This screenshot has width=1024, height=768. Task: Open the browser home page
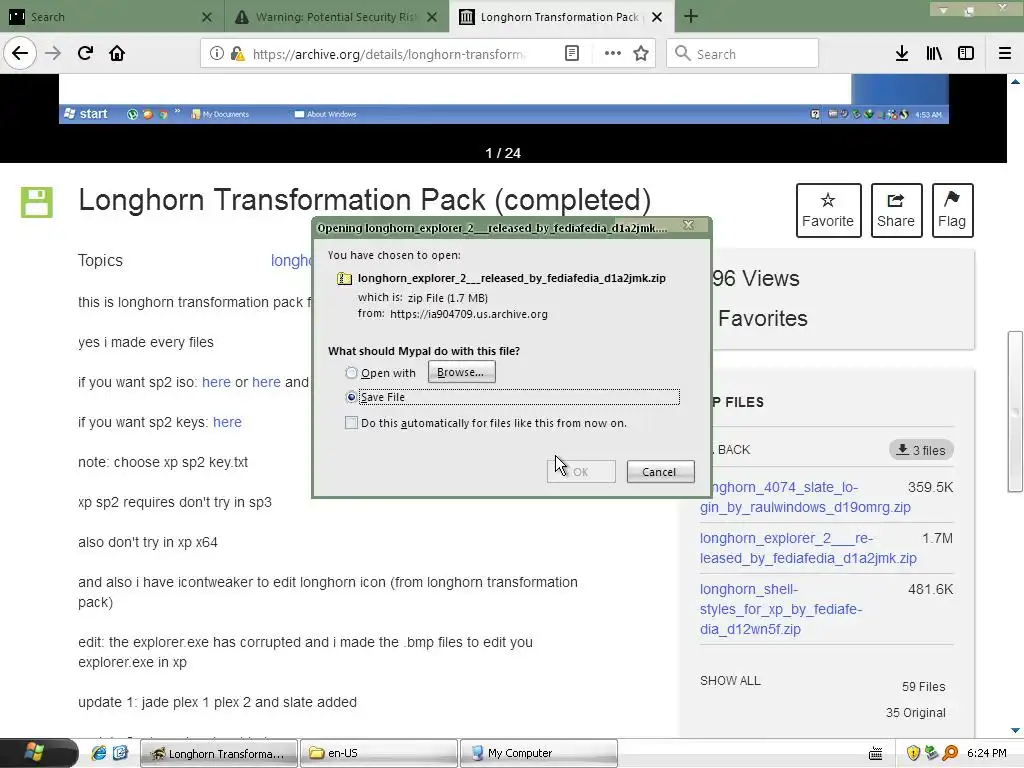(117, 53)
